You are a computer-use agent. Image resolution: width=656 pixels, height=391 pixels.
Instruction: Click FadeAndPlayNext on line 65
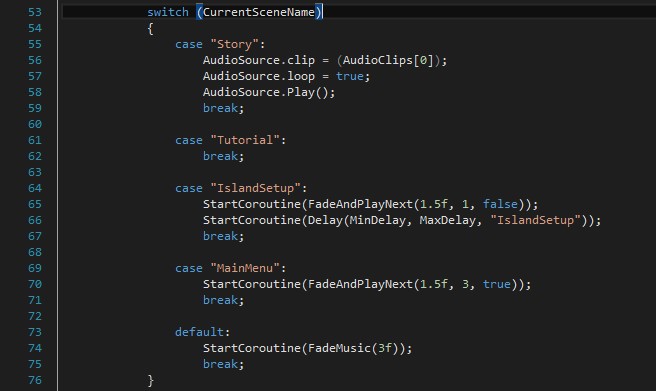pyautogui.click(x=360, y=204)
